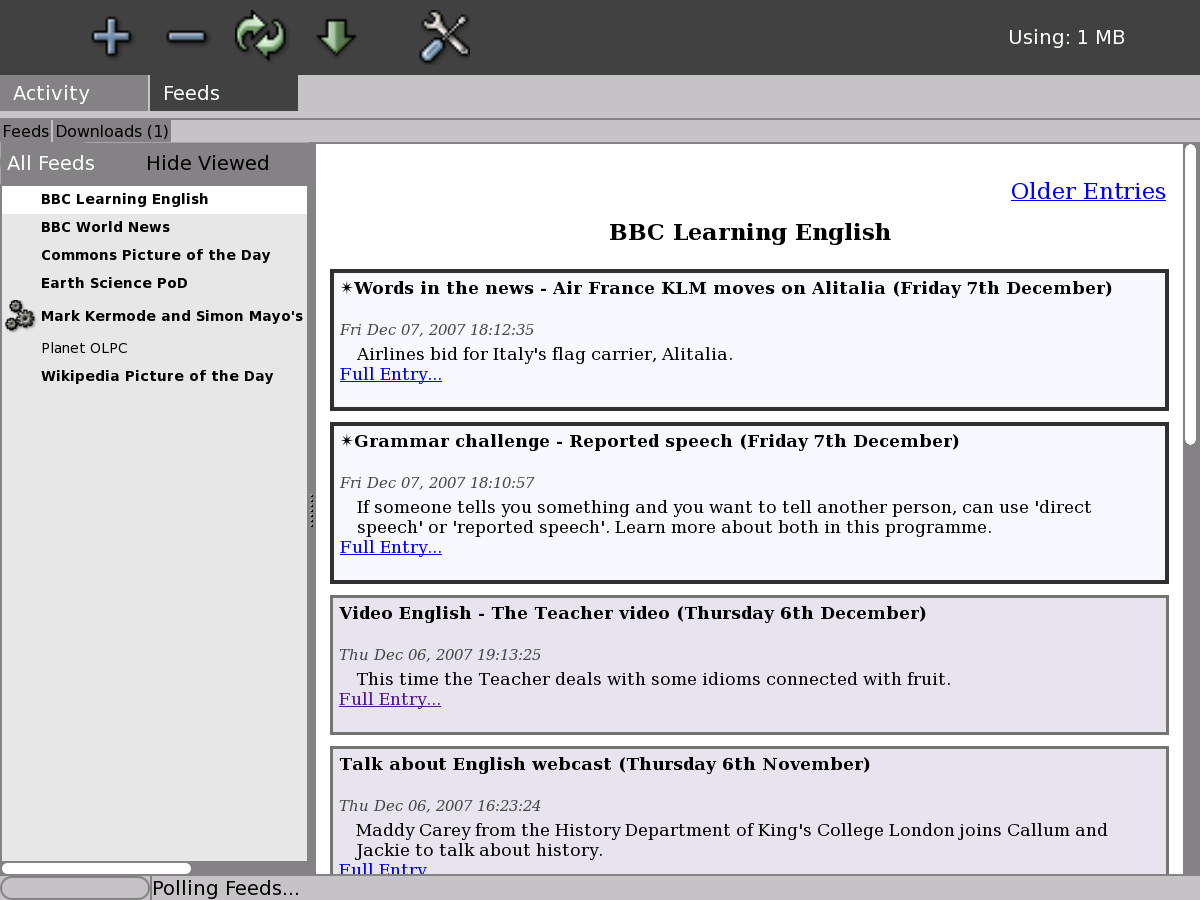
Task: Click the feed list horizontal scrollbar
Action: pyautogui.click(x=96, y=868)
